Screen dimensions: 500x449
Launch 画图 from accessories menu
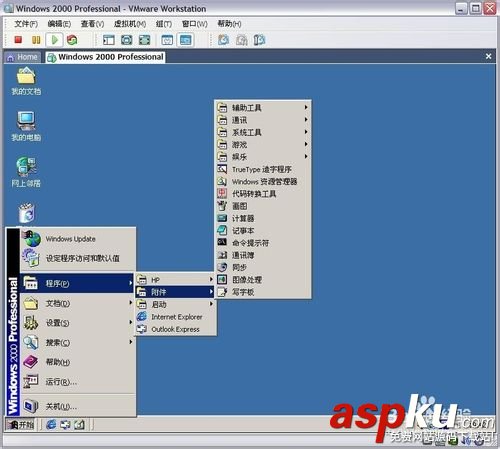pos(263,206)
